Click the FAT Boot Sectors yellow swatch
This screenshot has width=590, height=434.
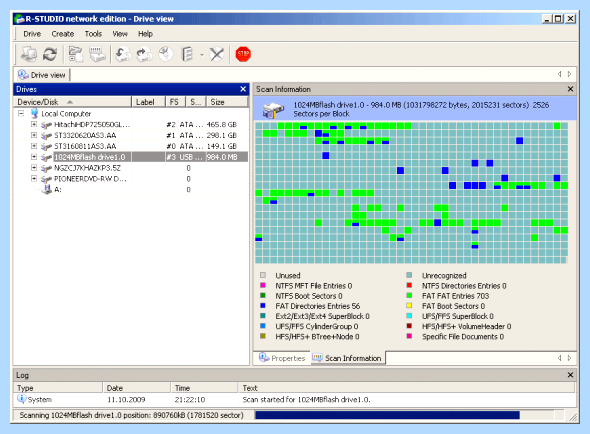[409, 306]
